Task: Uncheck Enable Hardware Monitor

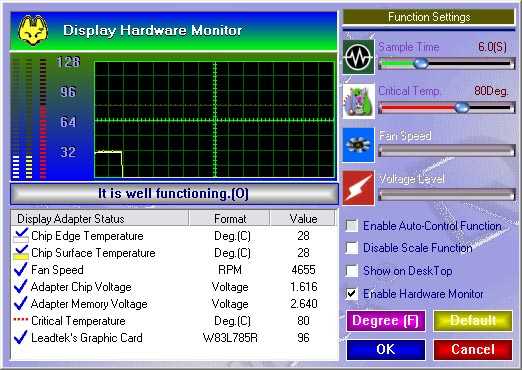Action: tap(352, 294)
